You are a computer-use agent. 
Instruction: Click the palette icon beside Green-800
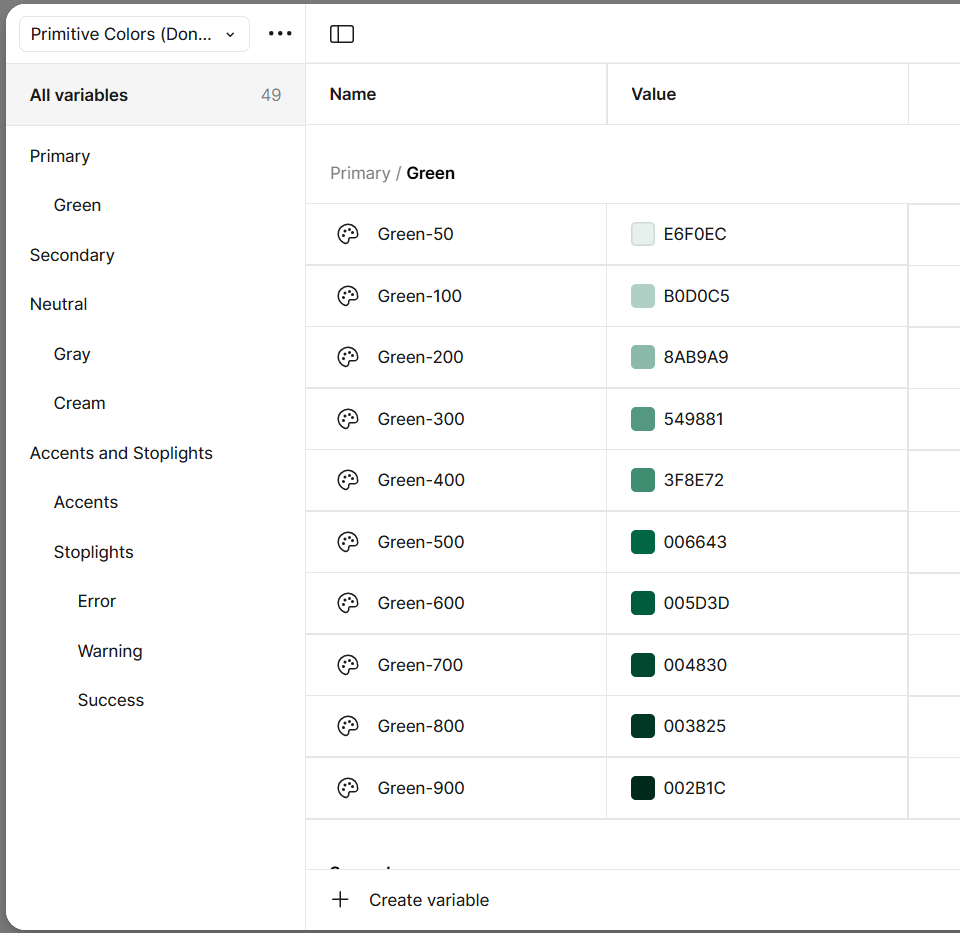[x=347, y=726]
